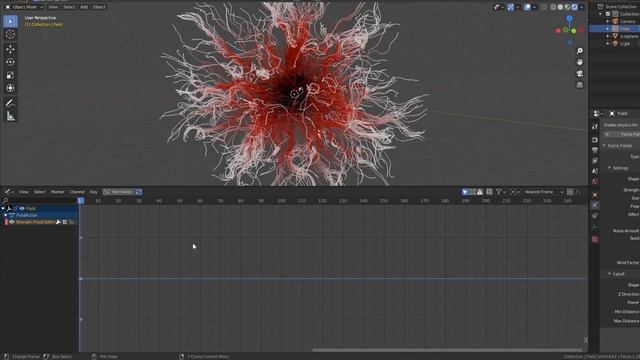Open the Scene properties tab

coord(595,171)
